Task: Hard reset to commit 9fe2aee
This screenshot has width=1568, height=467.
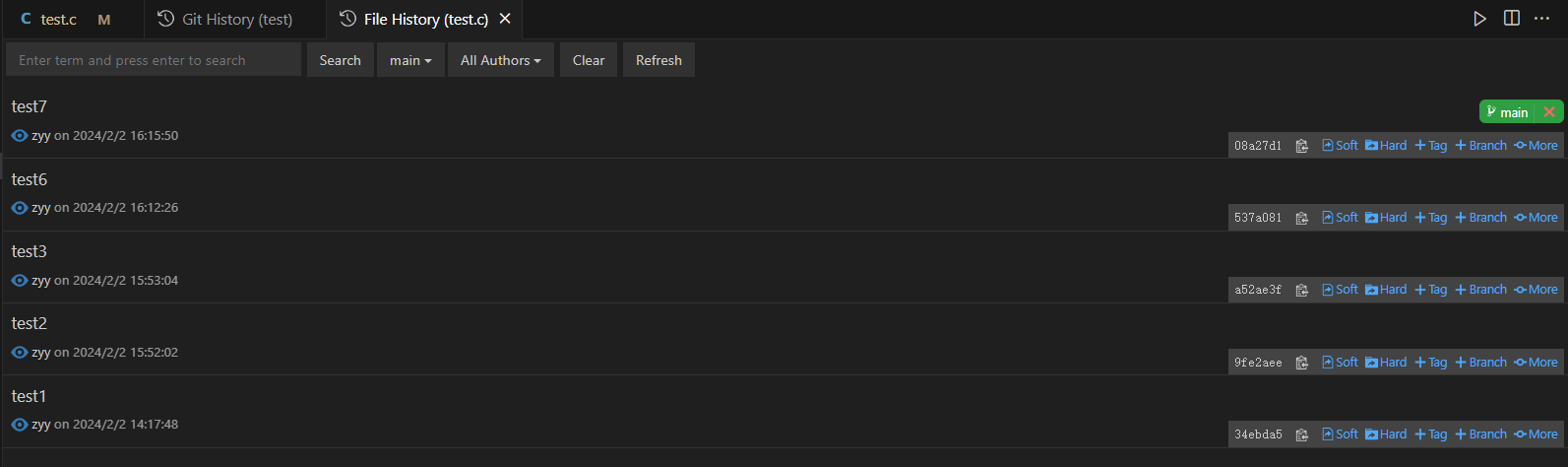Action: tap(1386, 363)
